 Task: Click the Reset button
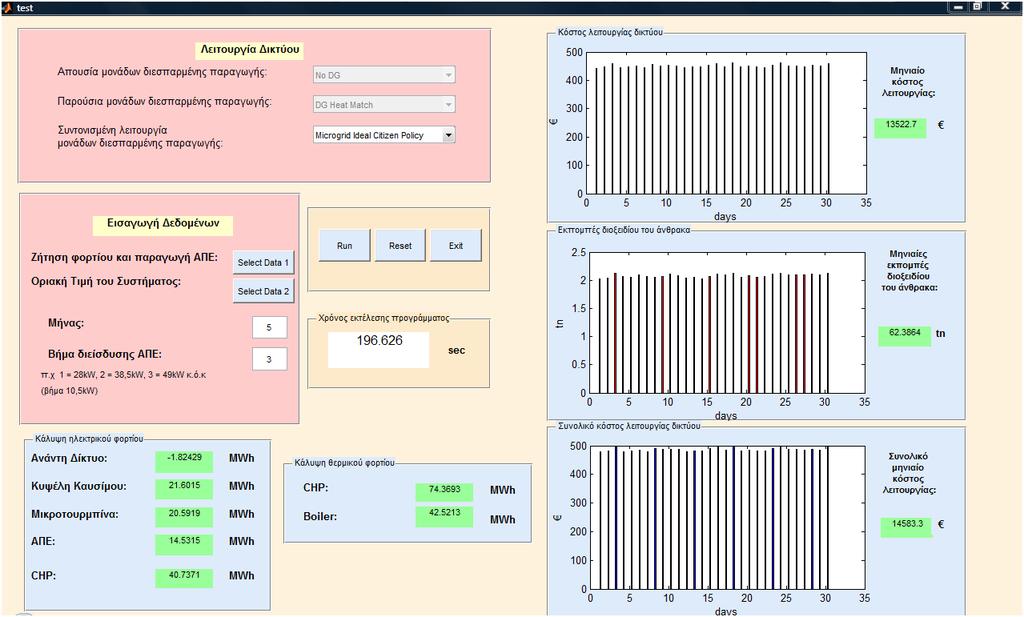tap(400, 245)
